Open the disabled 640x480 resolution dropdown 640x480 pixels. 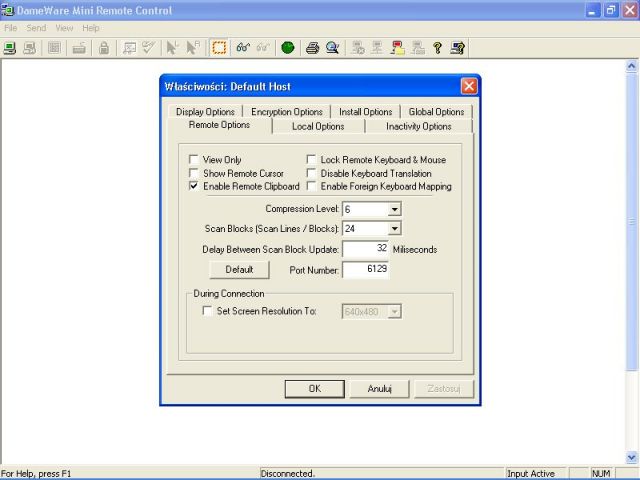pyautogui.click(x=394, y=312)
